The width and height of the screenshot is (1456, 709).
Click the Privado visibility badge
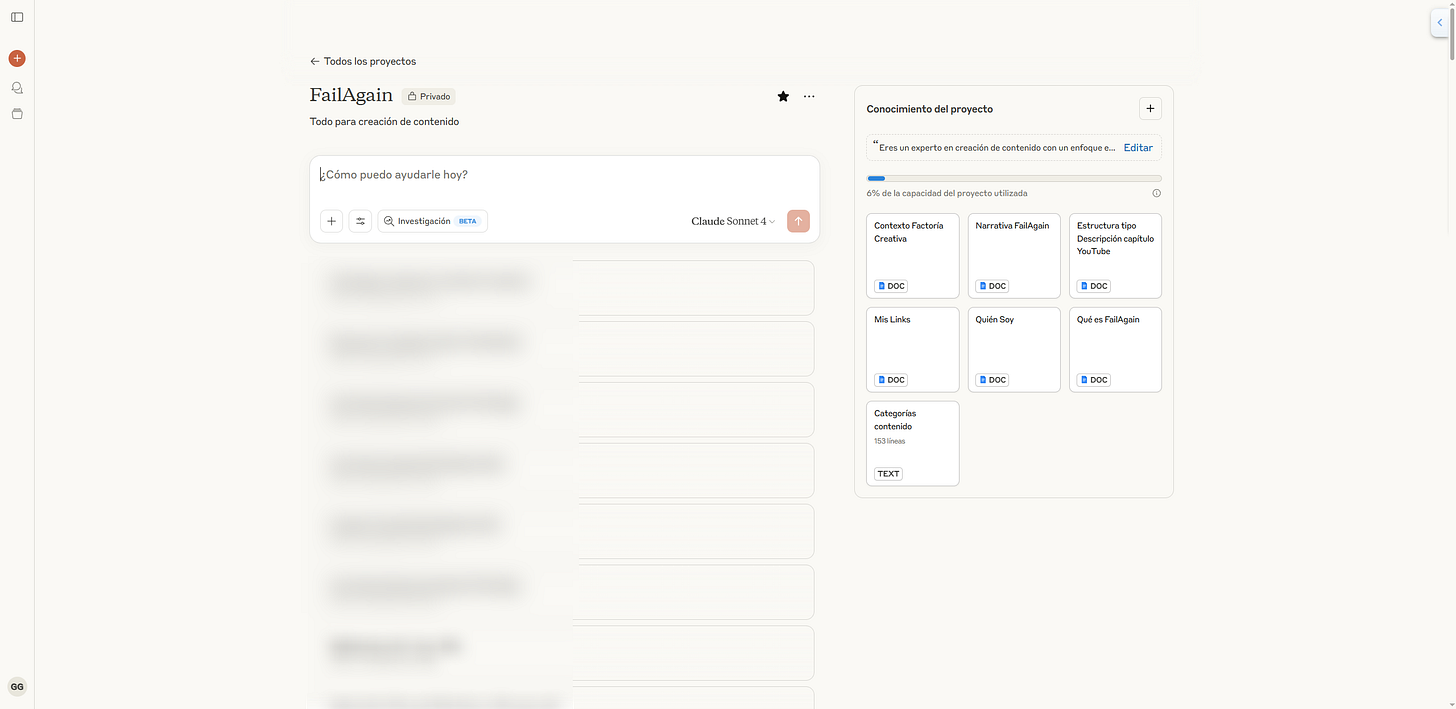pyautogui.click(x=429, y=97)
